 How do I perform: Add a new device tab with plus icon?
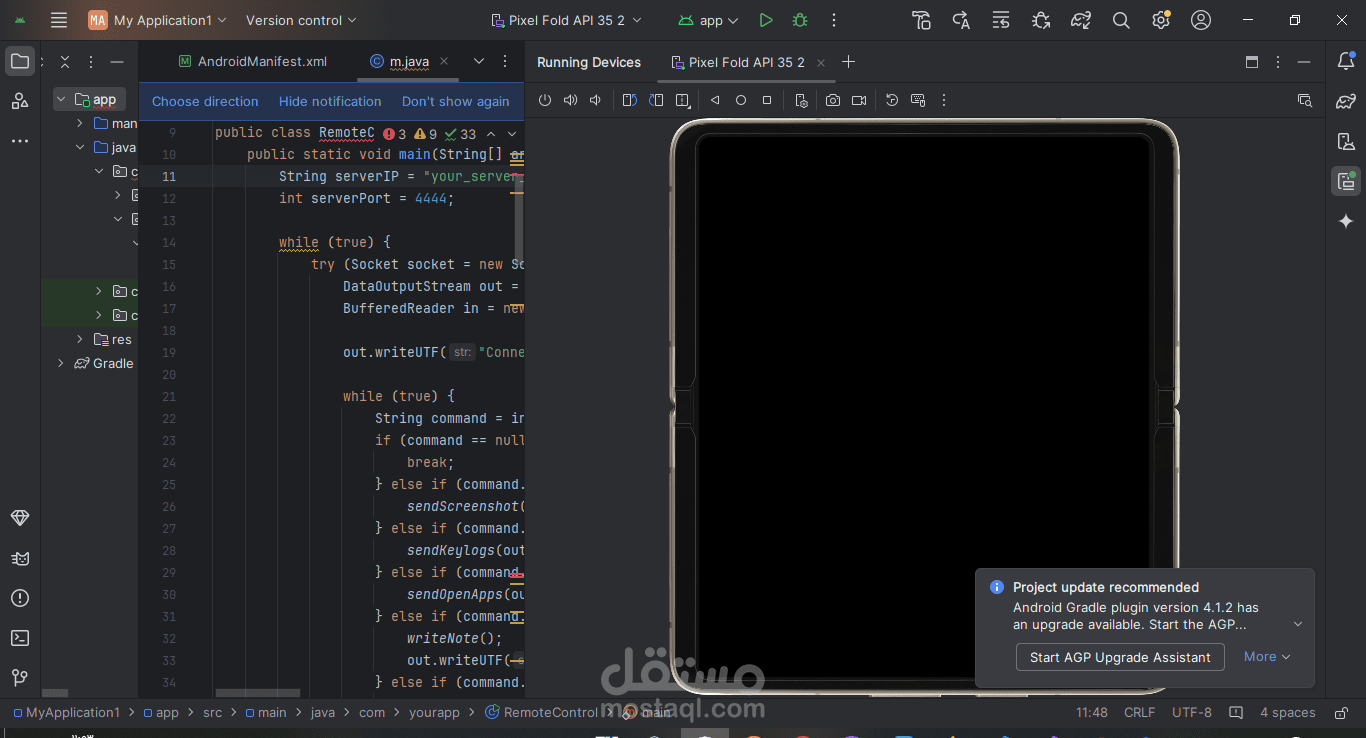848,62
